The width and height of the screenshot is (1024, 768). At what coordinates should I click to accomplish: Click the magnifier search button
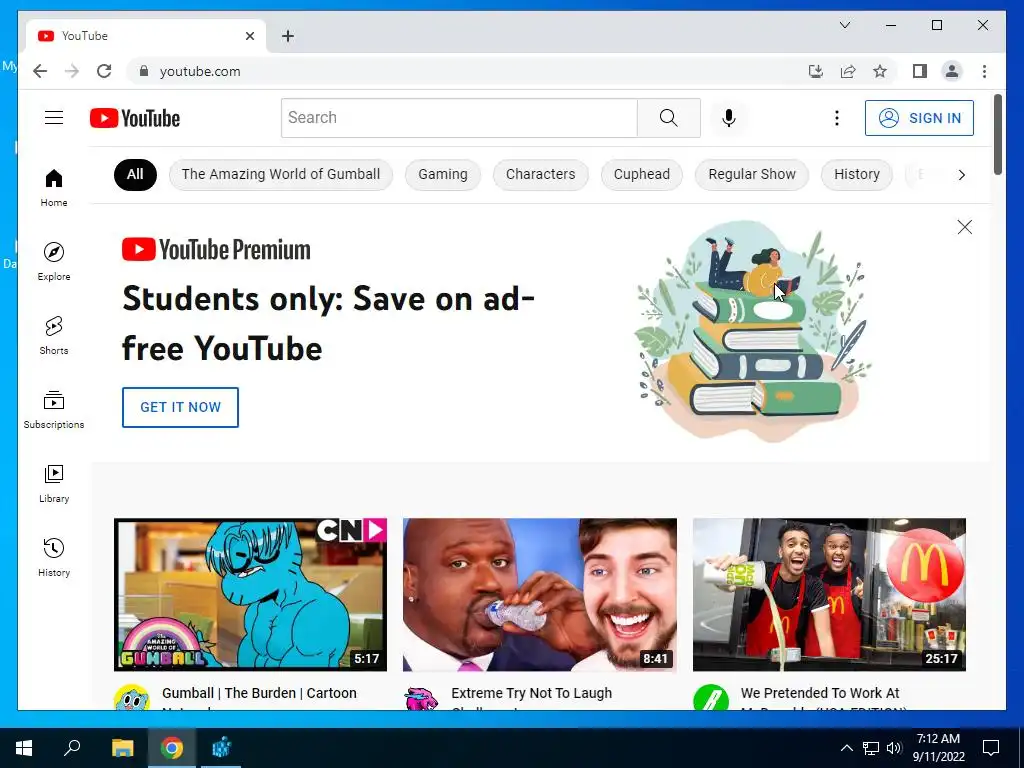point(668,118)
